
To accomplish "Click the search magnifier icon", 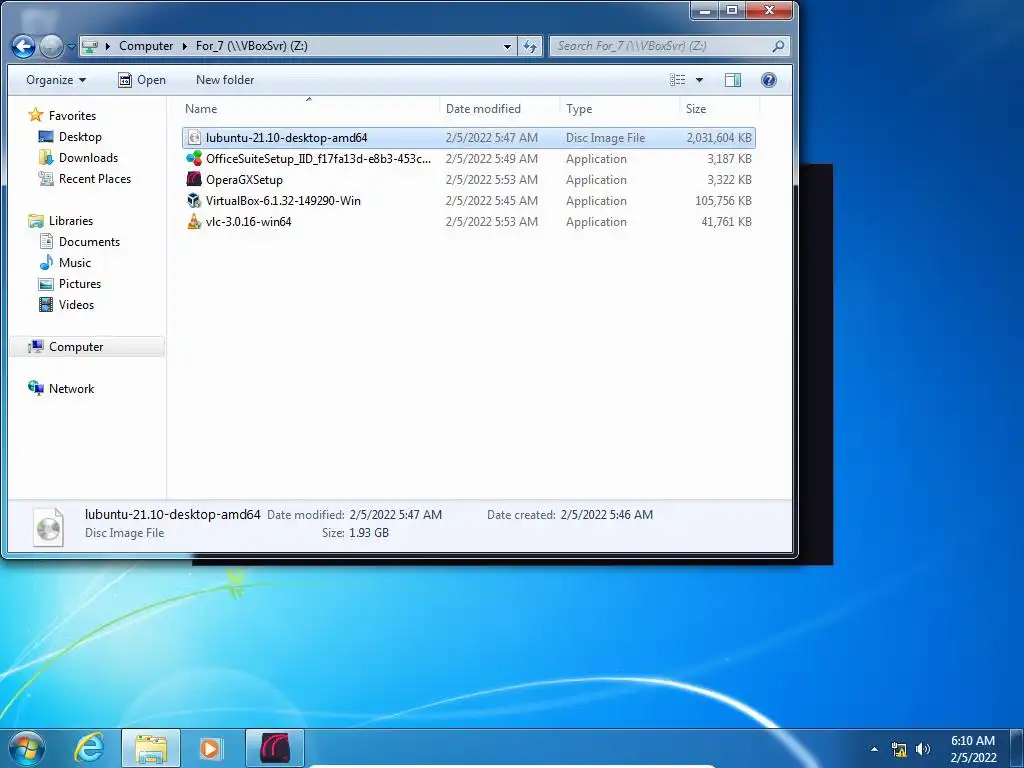I will pos(777,46).
